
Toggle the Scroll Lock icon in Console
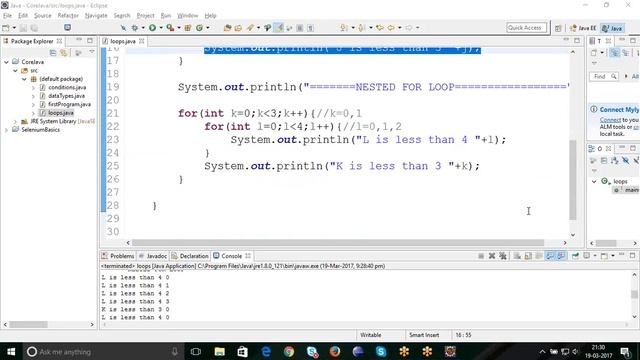point(528,256)
